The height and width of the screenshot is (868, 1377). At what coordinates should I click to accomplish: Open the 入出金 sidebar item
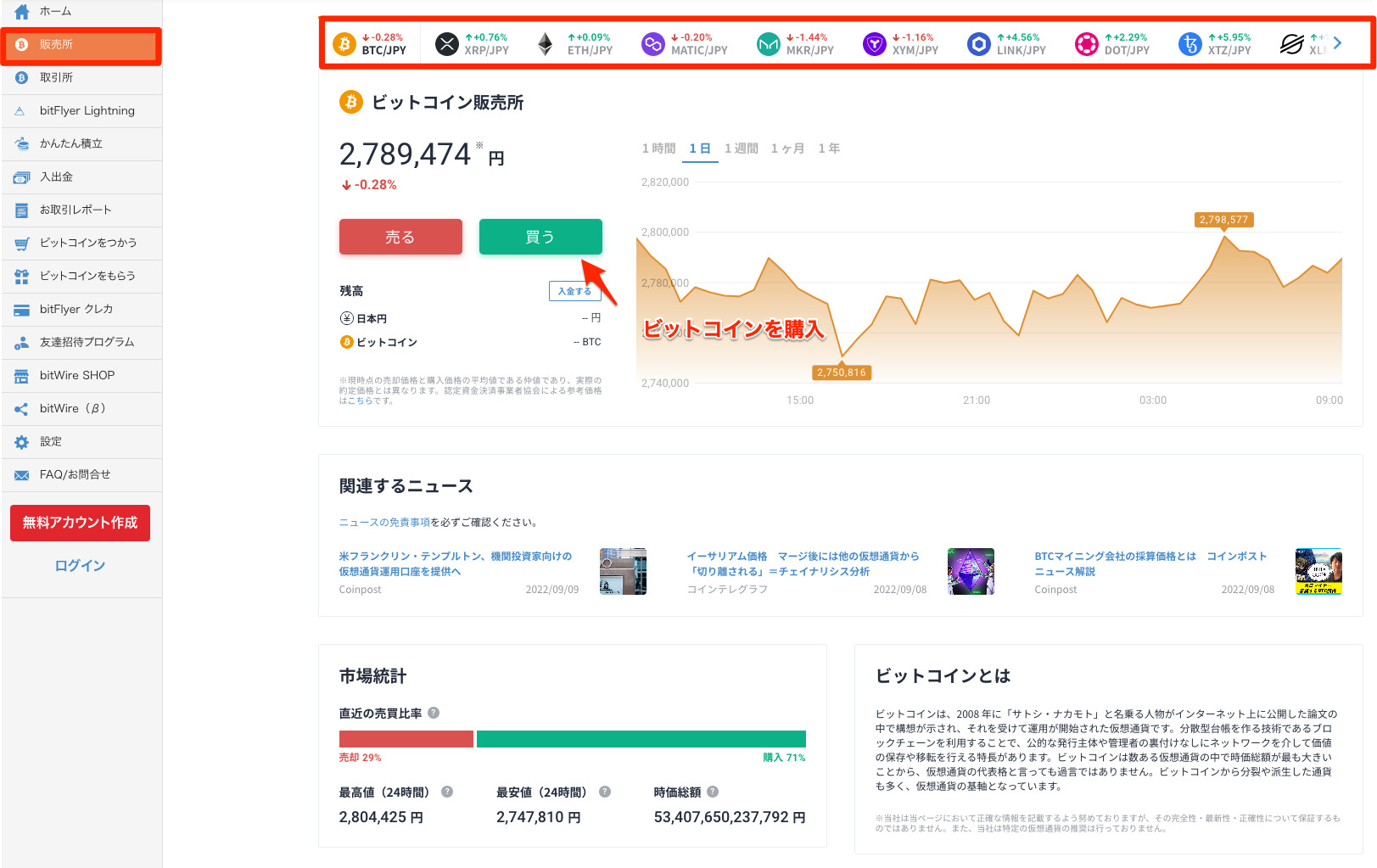(55, 176)
